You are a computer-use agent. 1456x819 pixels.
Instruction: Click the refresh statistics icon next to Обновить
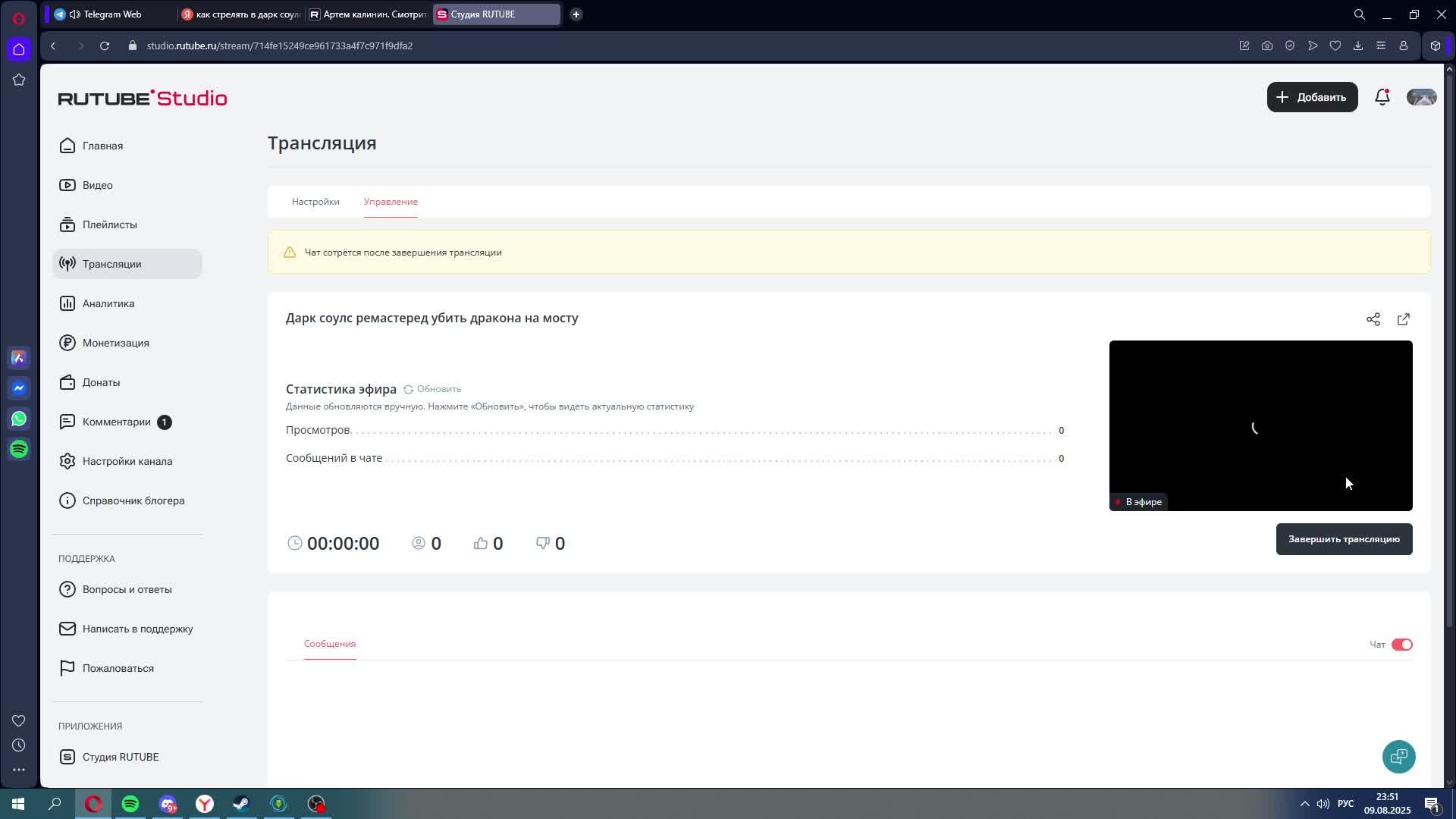(408, 389)
